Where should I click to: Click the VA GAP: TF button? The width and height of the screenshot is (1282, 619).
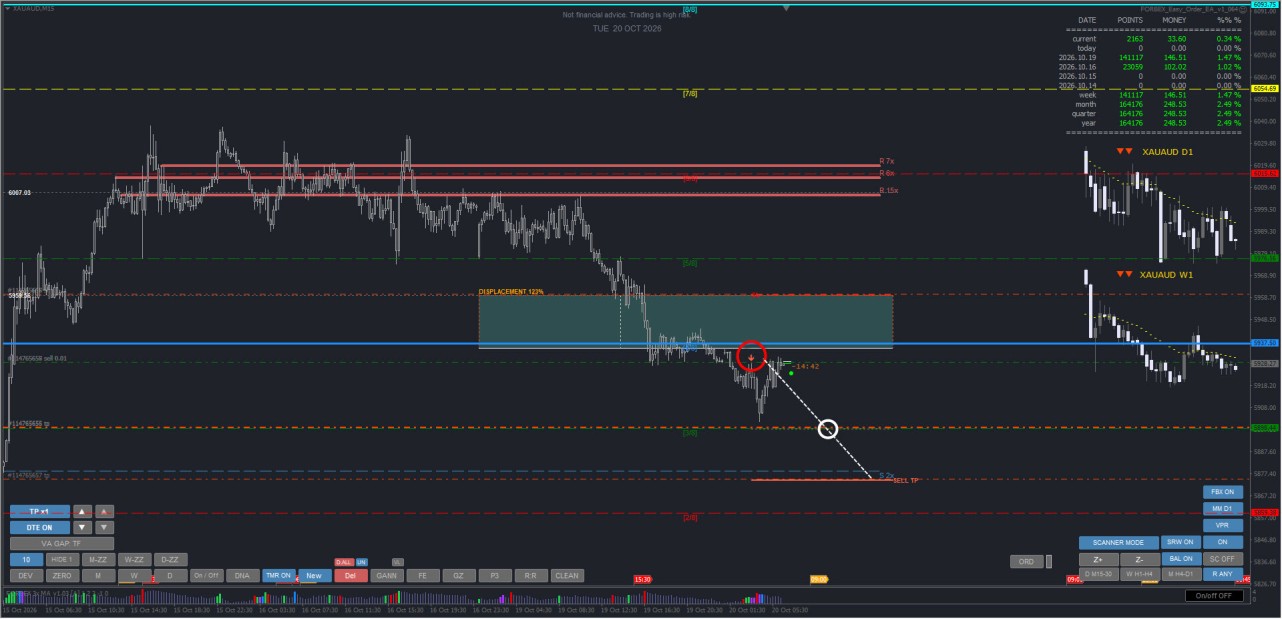click(x=62, y=543)
